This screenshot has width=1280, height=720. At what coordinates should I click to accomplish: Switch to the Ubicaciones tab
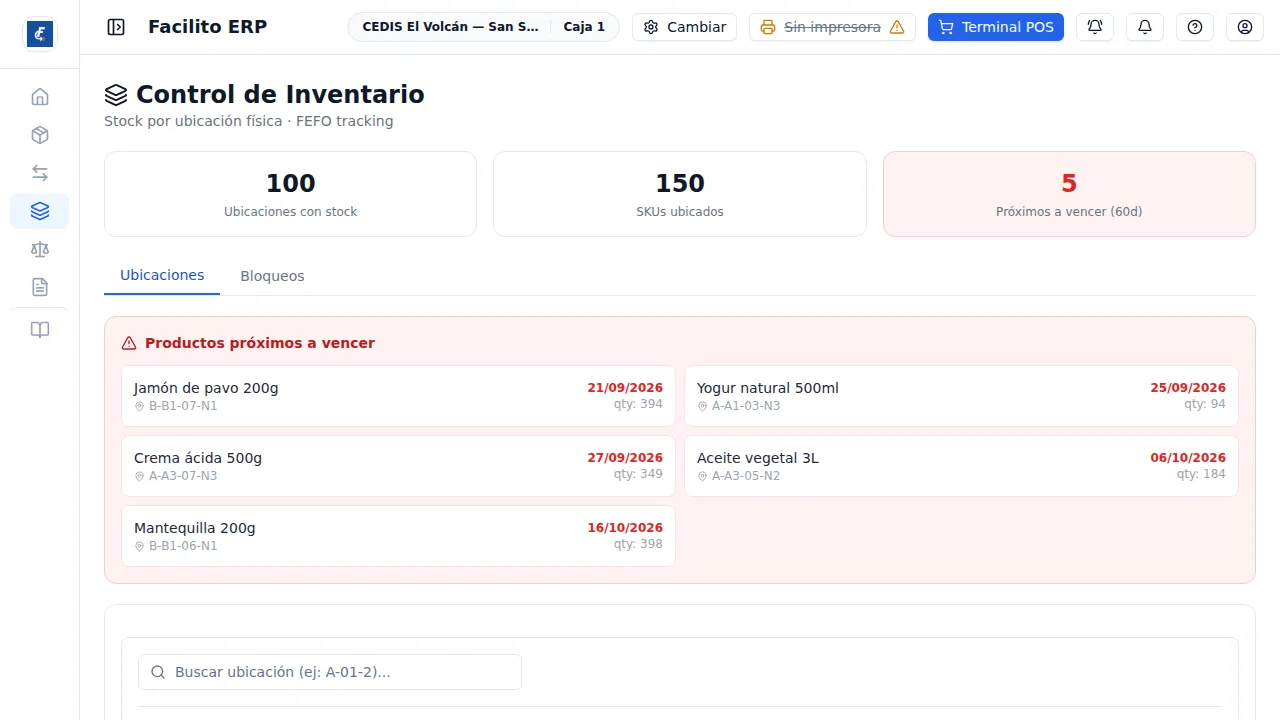pos(162,275)
